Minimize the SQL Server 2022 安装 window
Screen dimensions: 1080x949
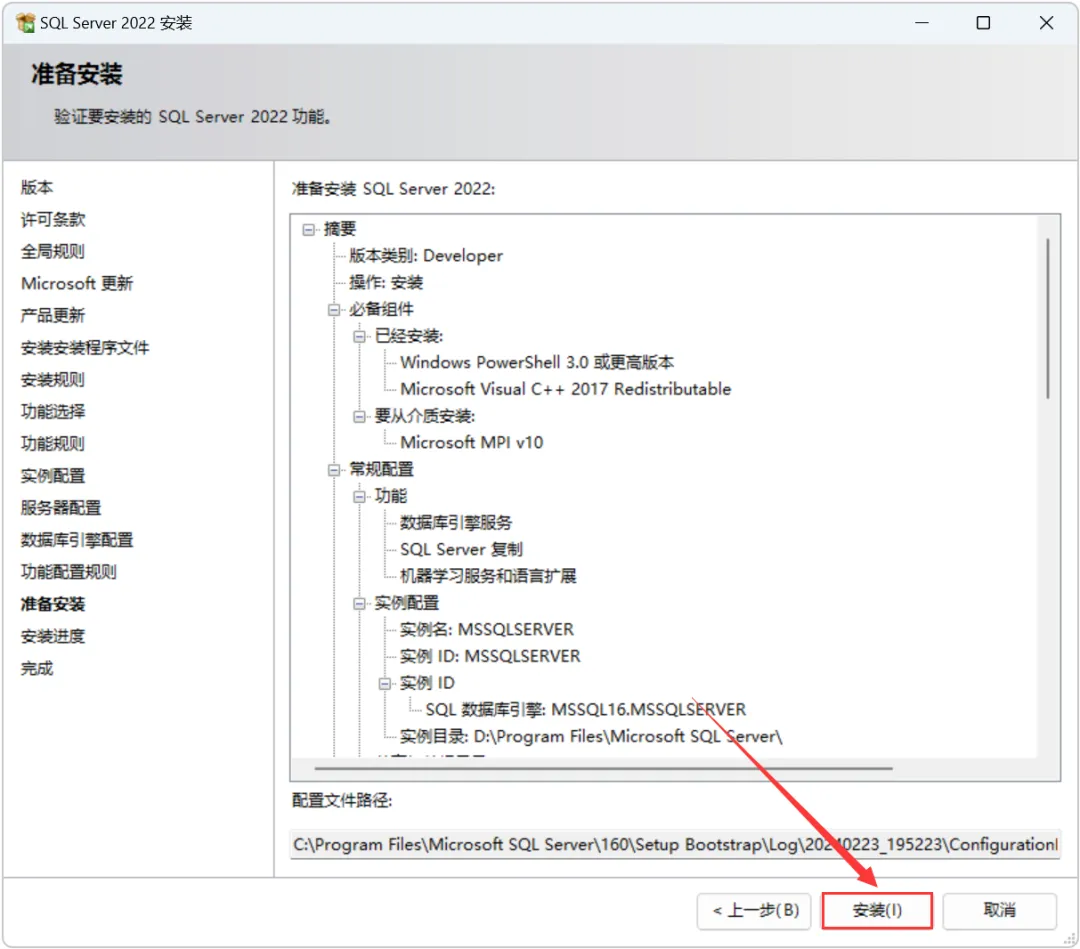click(x=922, y=23)
